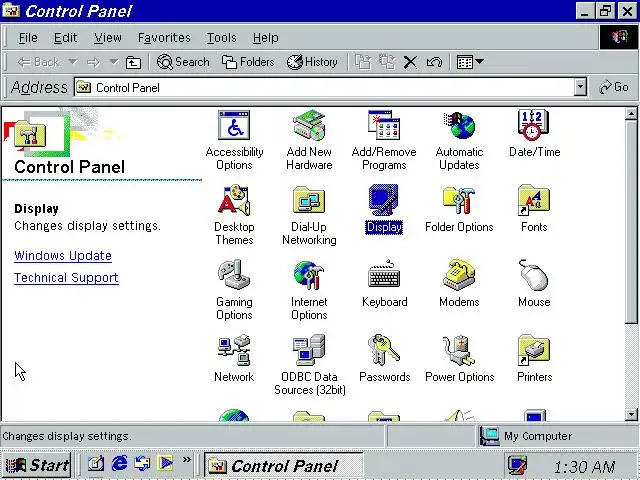Open Internet Options icon
Image resolution: width=640 pixels, height=480 pixels.
[x=309, y=290]
